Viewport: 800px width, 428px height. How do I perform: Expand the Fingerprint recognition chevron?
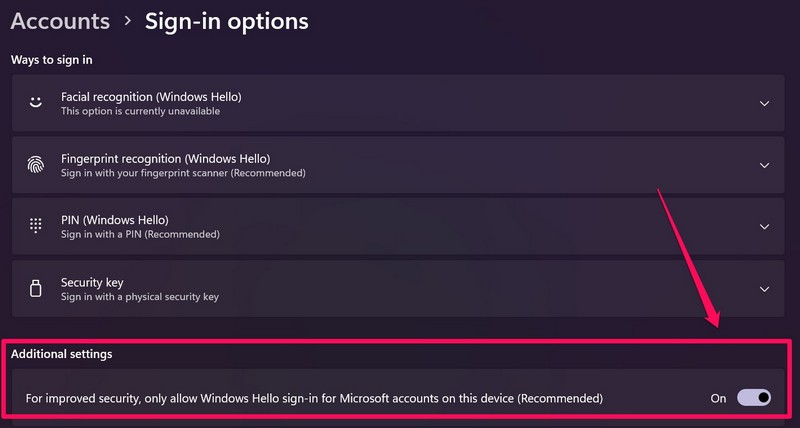click(x=764, y=165)
